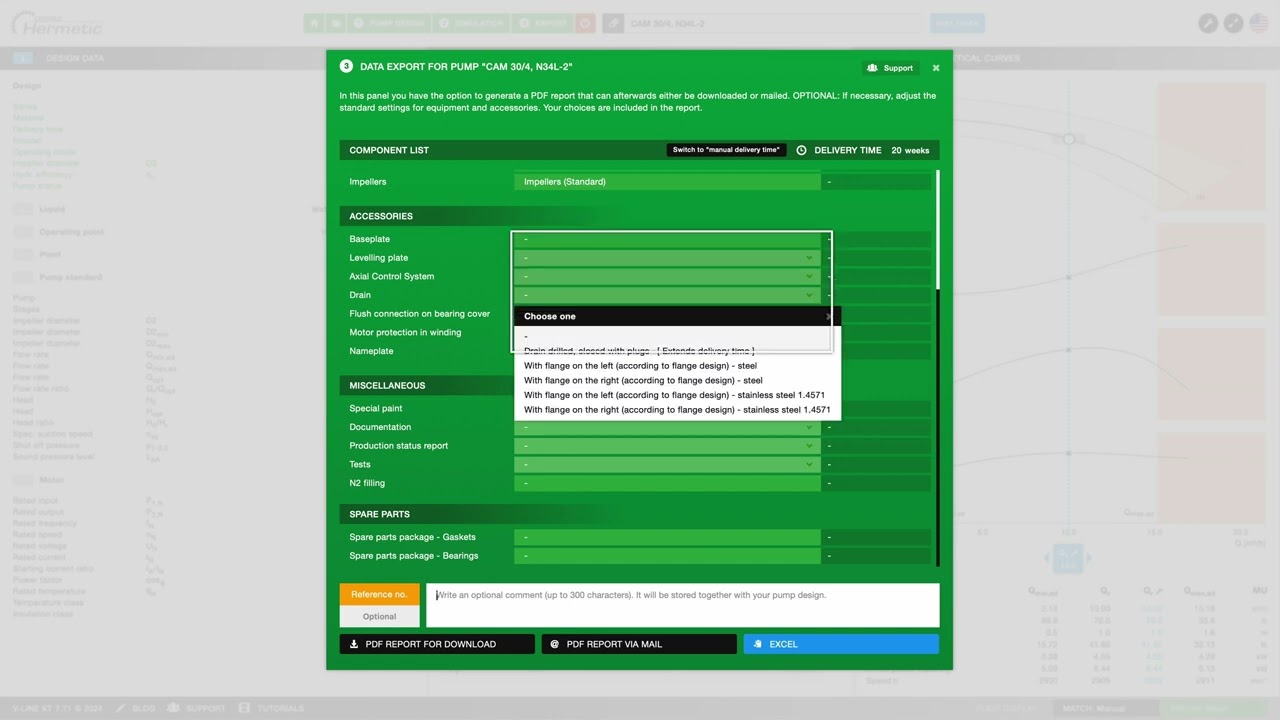Click the Impellers (Standard) field
This screenshot has width=1280, height=720.
coord(667,182)
